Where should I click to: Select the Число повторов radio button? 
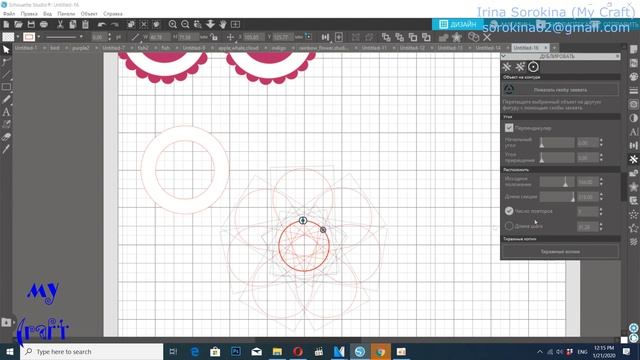[x=509, y=211]
